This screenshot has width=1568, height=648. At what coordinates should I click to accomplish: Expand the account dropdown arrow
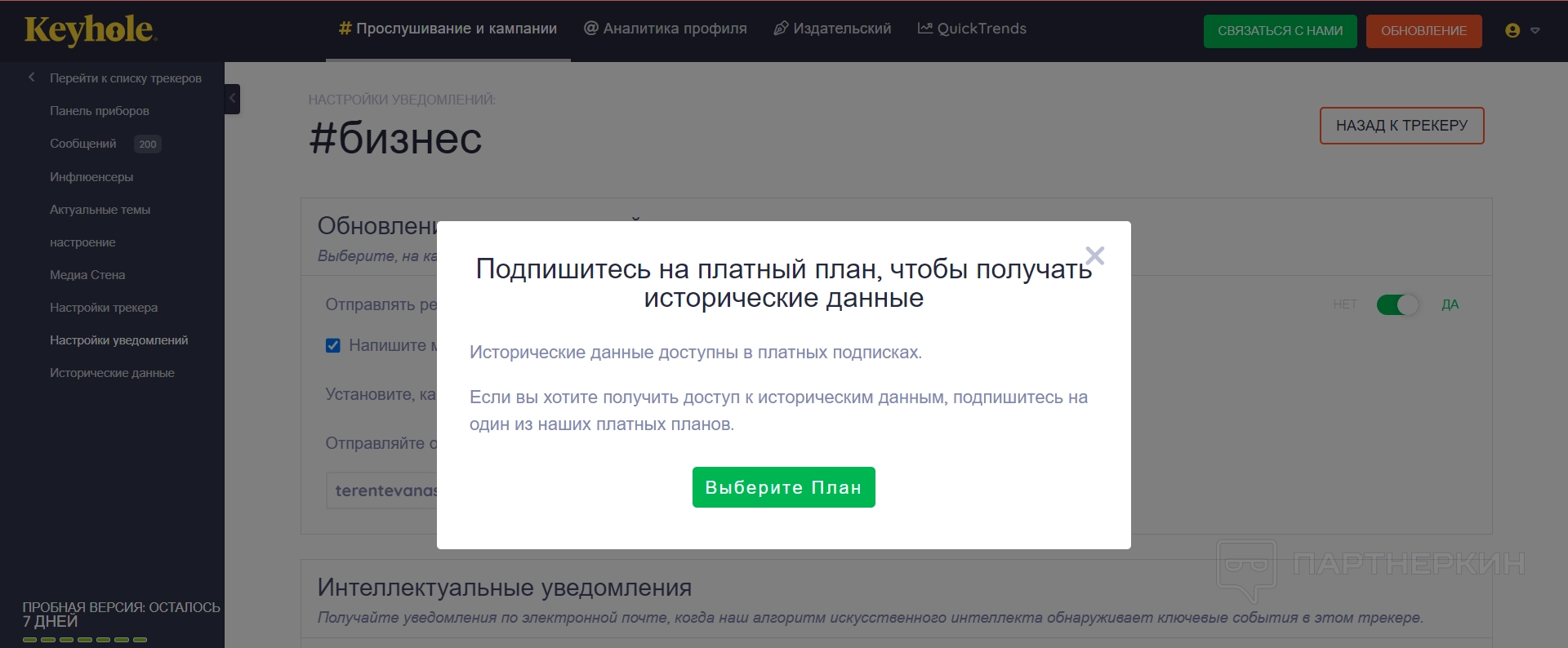[x=1535, y=31]
